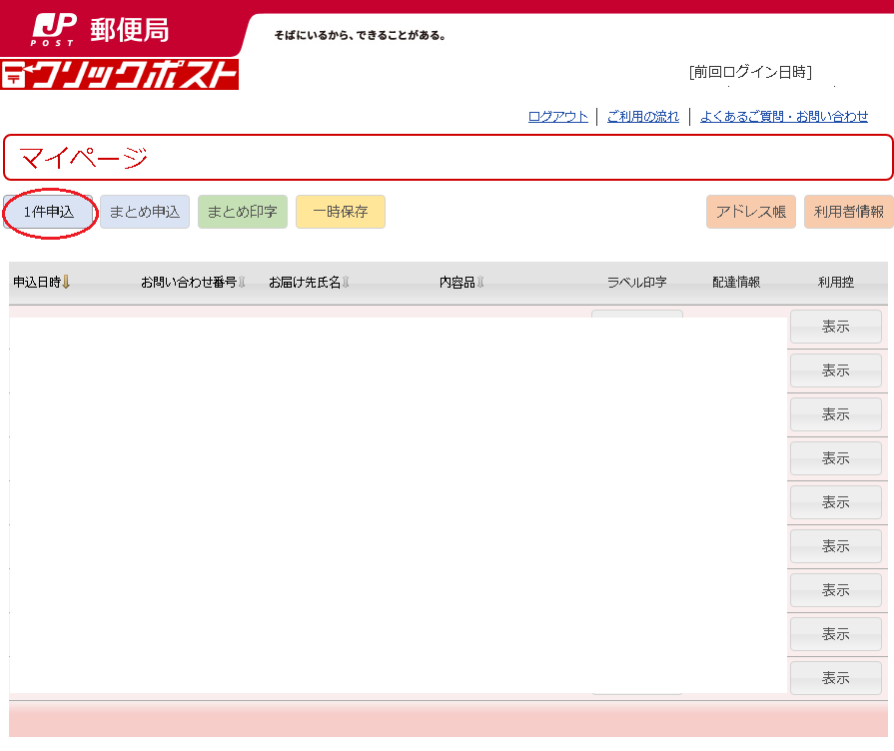894x751 pixels.
Task: Click sort arrow beside 申込日時 header
Action: [x=66, y=283]
